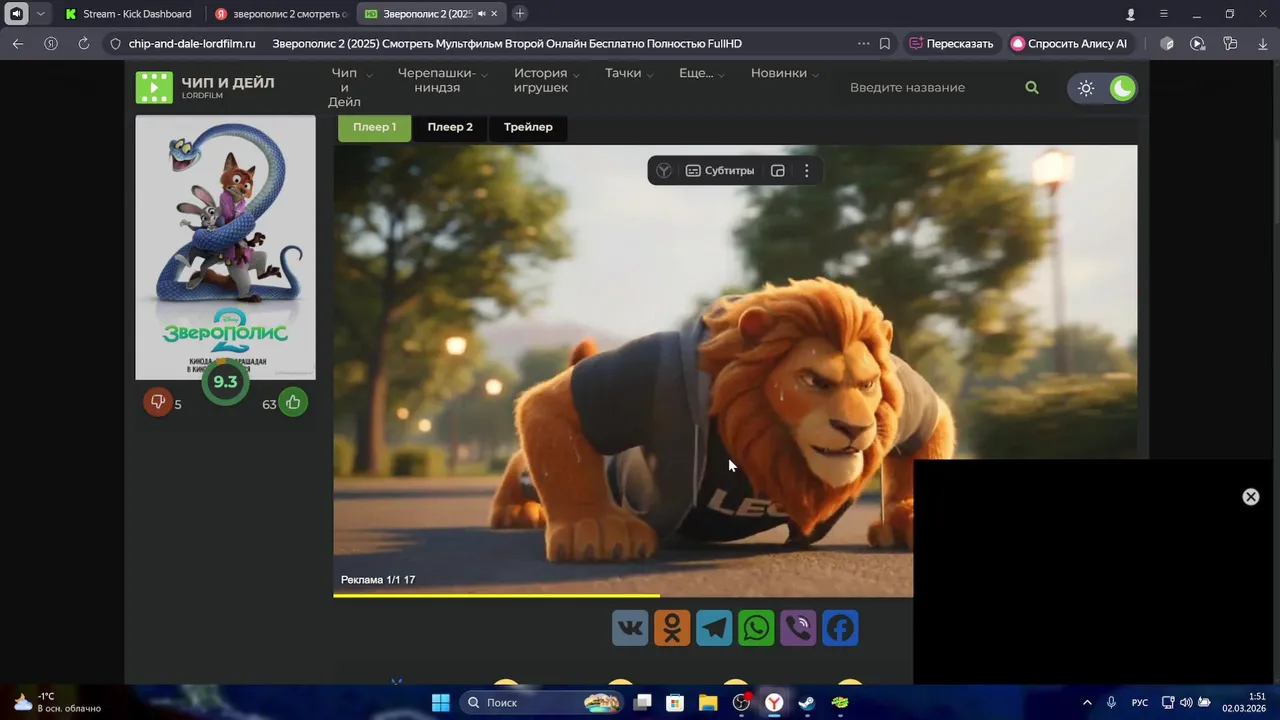
Task: Open the weather widget showing -1°C
Action: (57, 702)
